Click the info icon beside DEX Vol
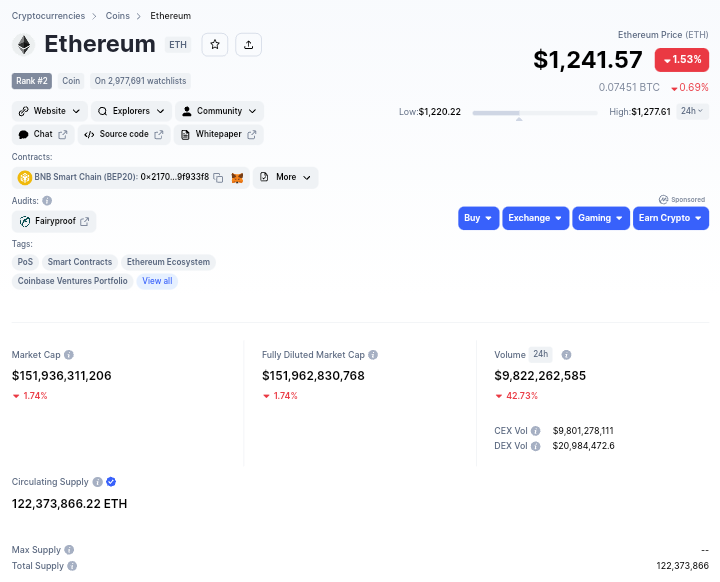 tap(535, 446)
